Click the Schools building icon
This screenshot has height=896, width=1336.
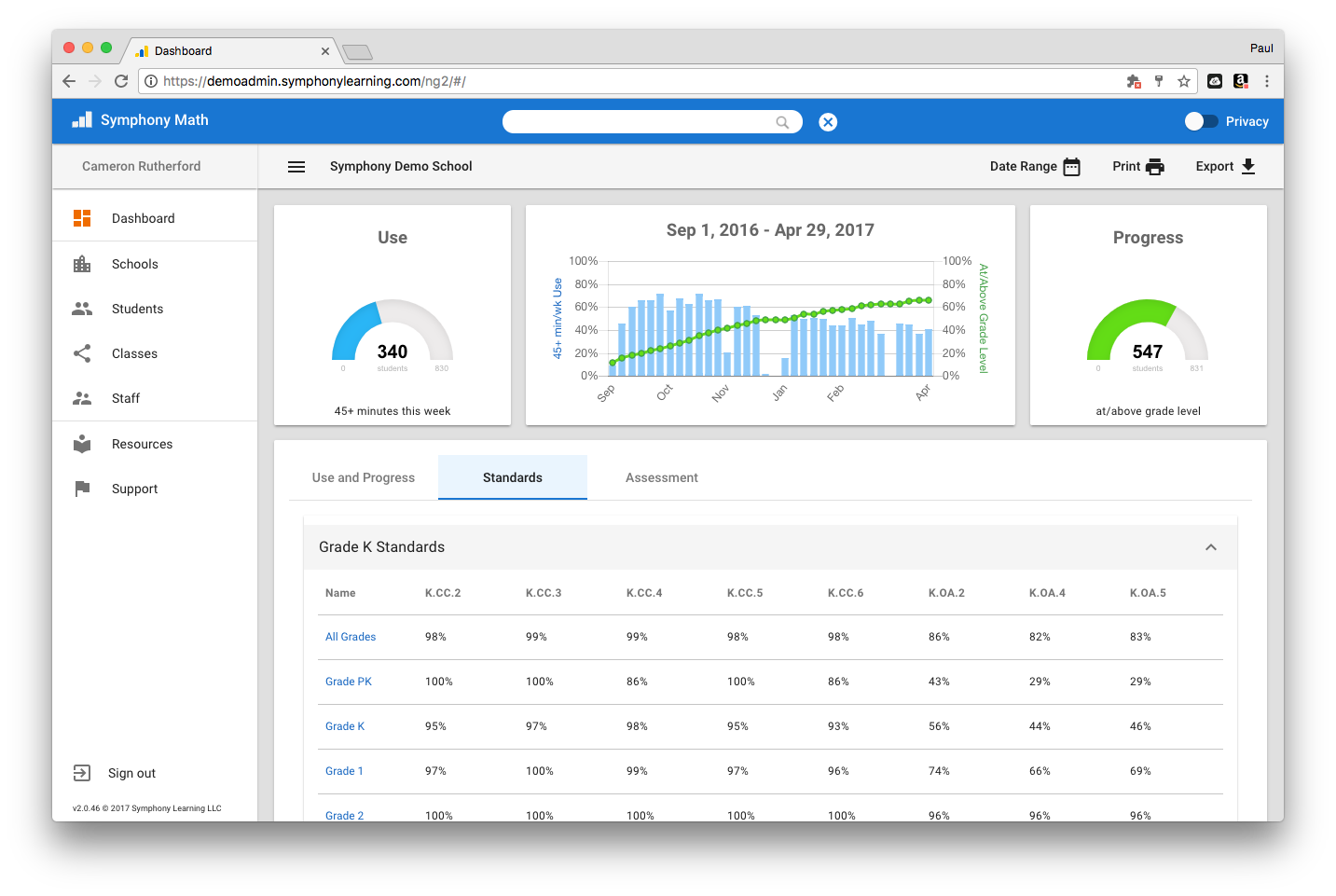[82, 264]
